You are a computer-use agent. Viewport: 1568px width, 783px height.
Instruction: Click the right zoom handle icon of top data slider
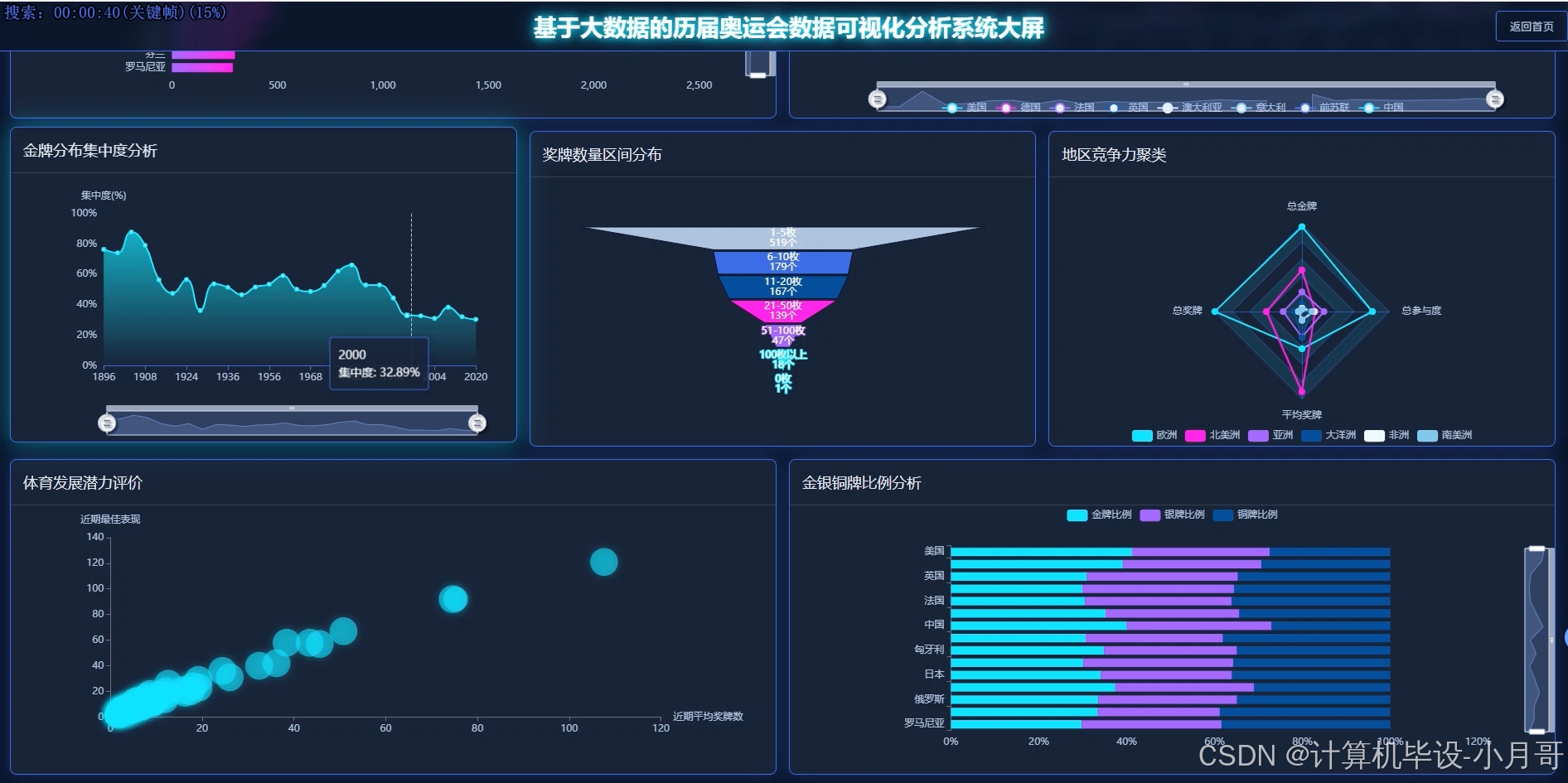click(x=1495, y=99)
